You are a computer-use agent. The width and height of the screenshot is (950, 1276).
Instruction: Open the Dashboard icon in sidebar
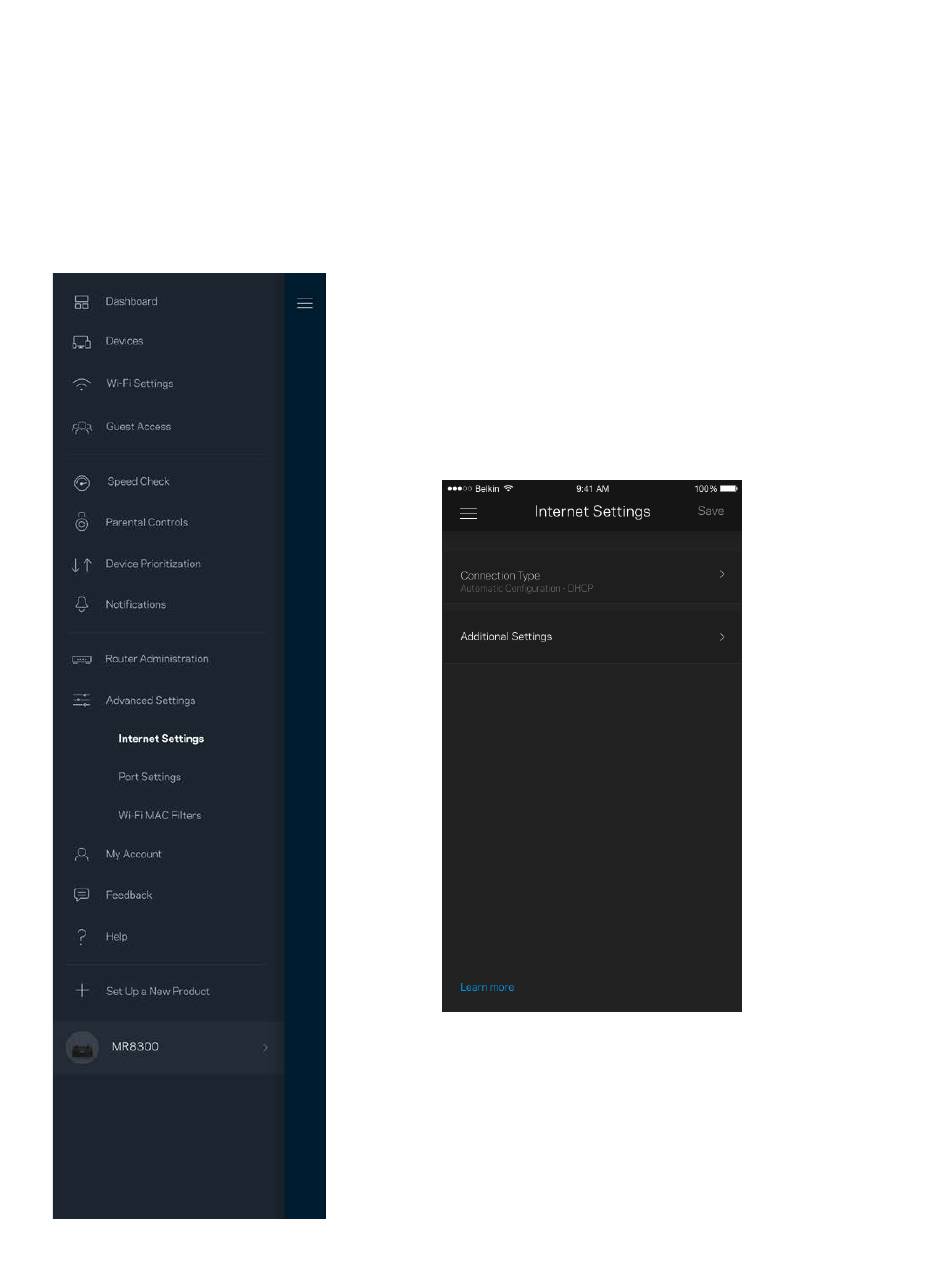[82, 302]
